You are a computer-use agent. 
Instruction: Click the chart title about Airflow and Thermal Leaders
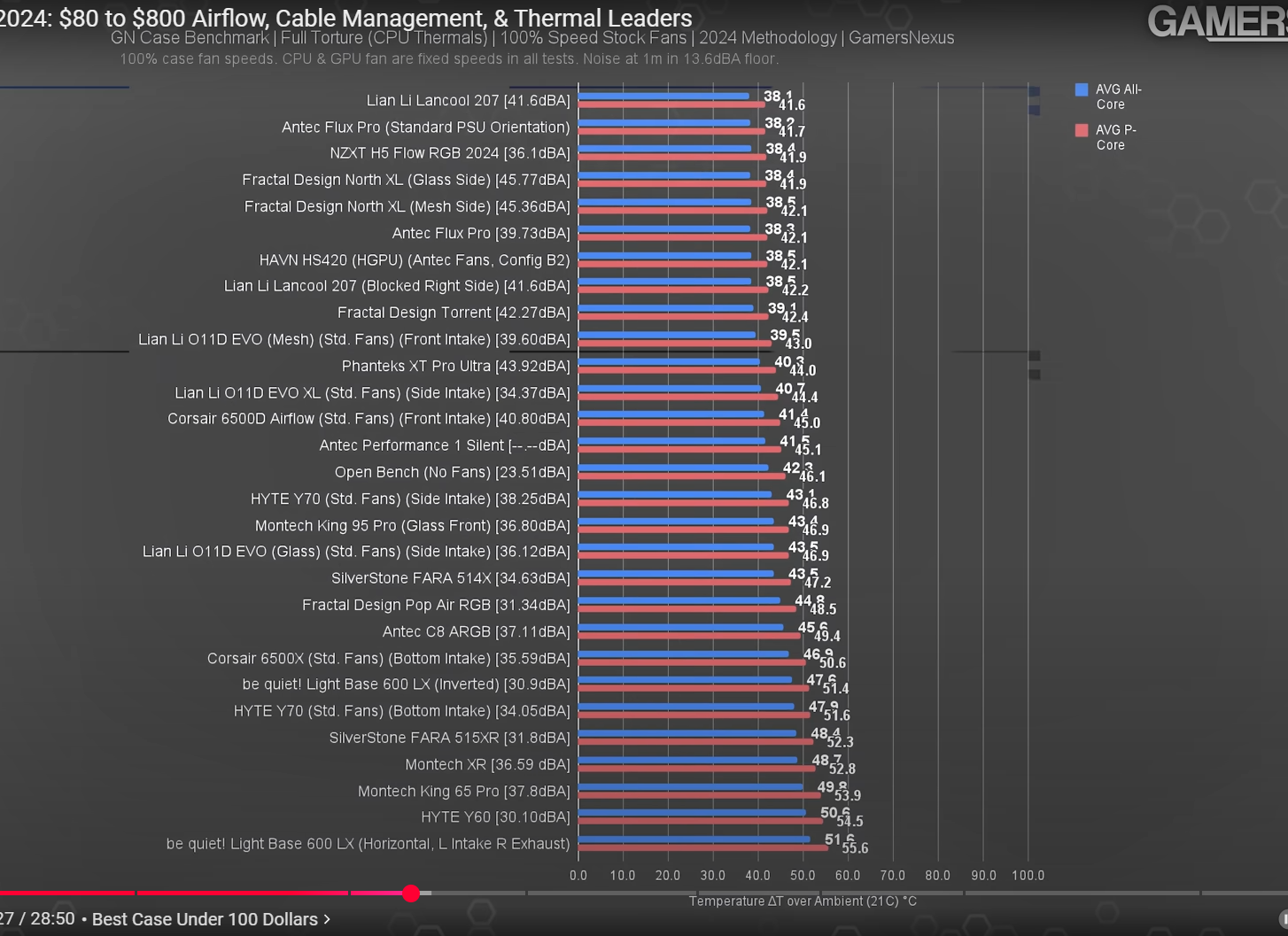(346, 18)
